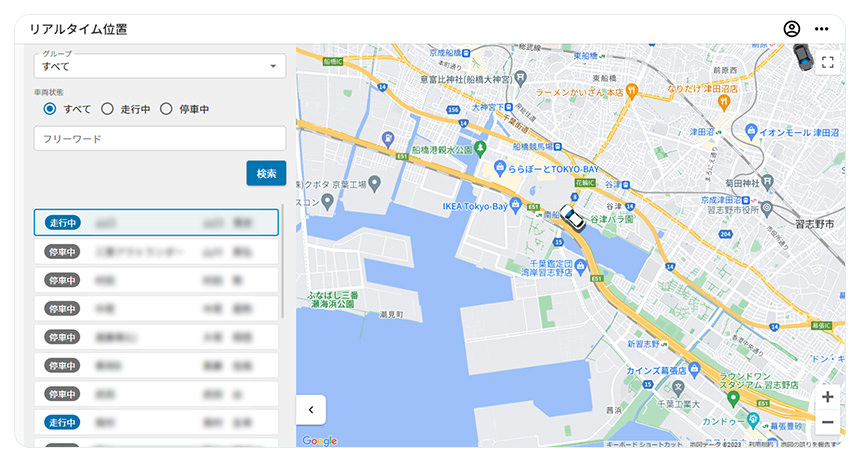860x462 pixels.
Task: Click the 菊田神社 shrine pin
Action: click(768, 182)
